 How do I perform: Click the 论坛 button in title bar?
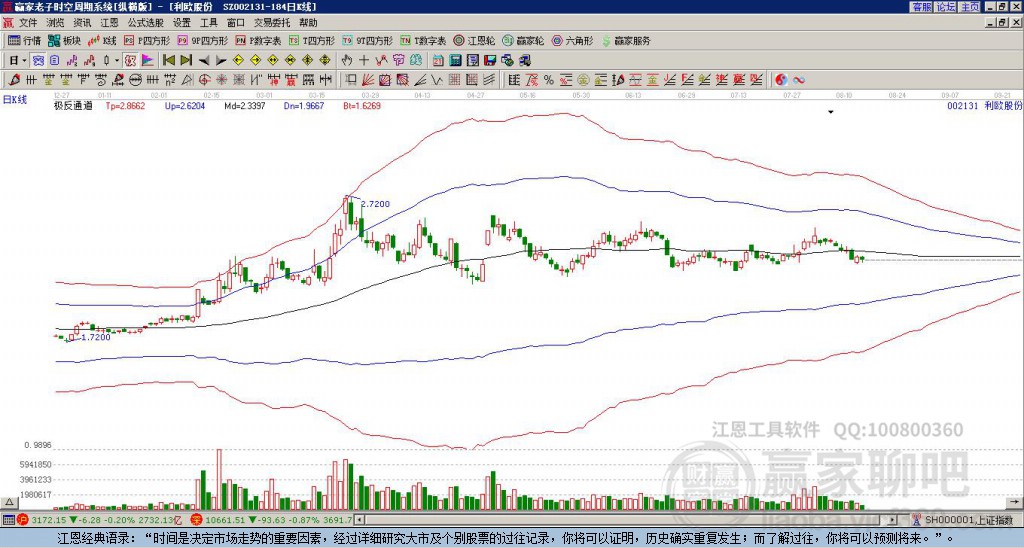coord(945,7)
